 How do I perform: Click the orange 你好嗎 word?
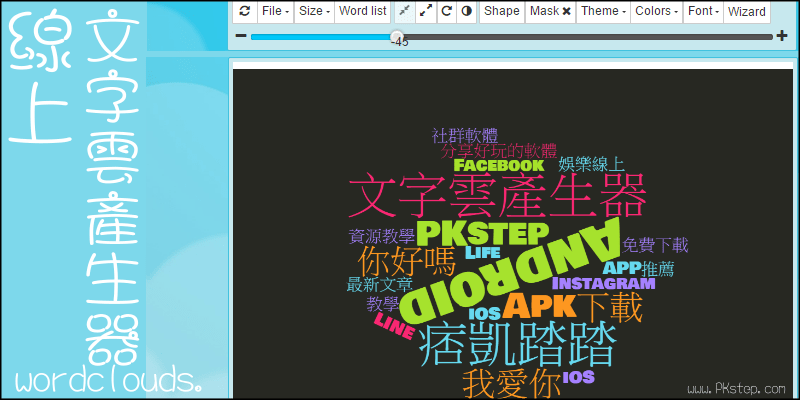(x=406, y=262)
